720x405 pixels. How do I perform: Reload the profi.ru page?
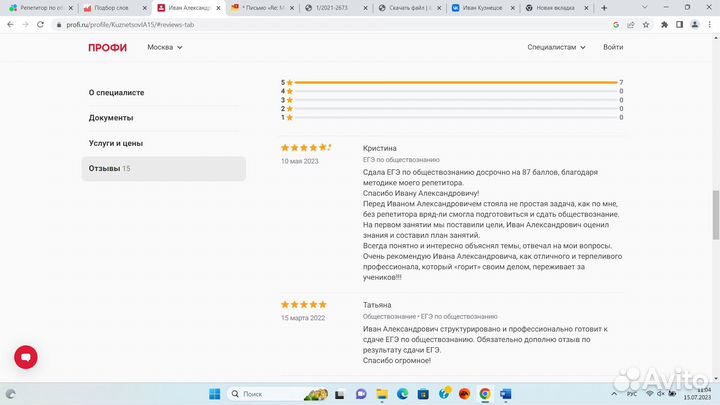click(40, 25)
